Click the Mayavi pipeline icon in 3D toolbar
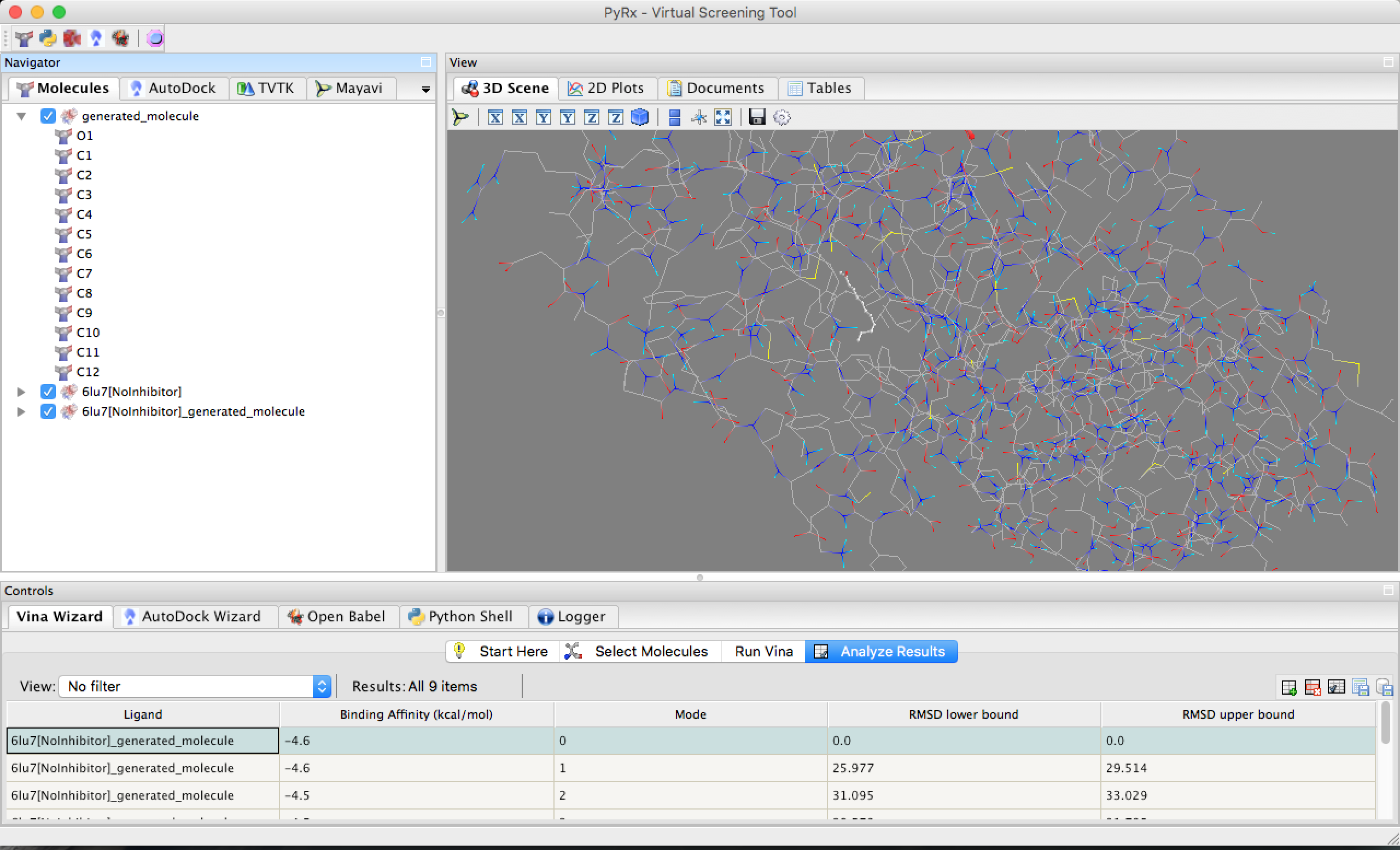 [460, 118]
